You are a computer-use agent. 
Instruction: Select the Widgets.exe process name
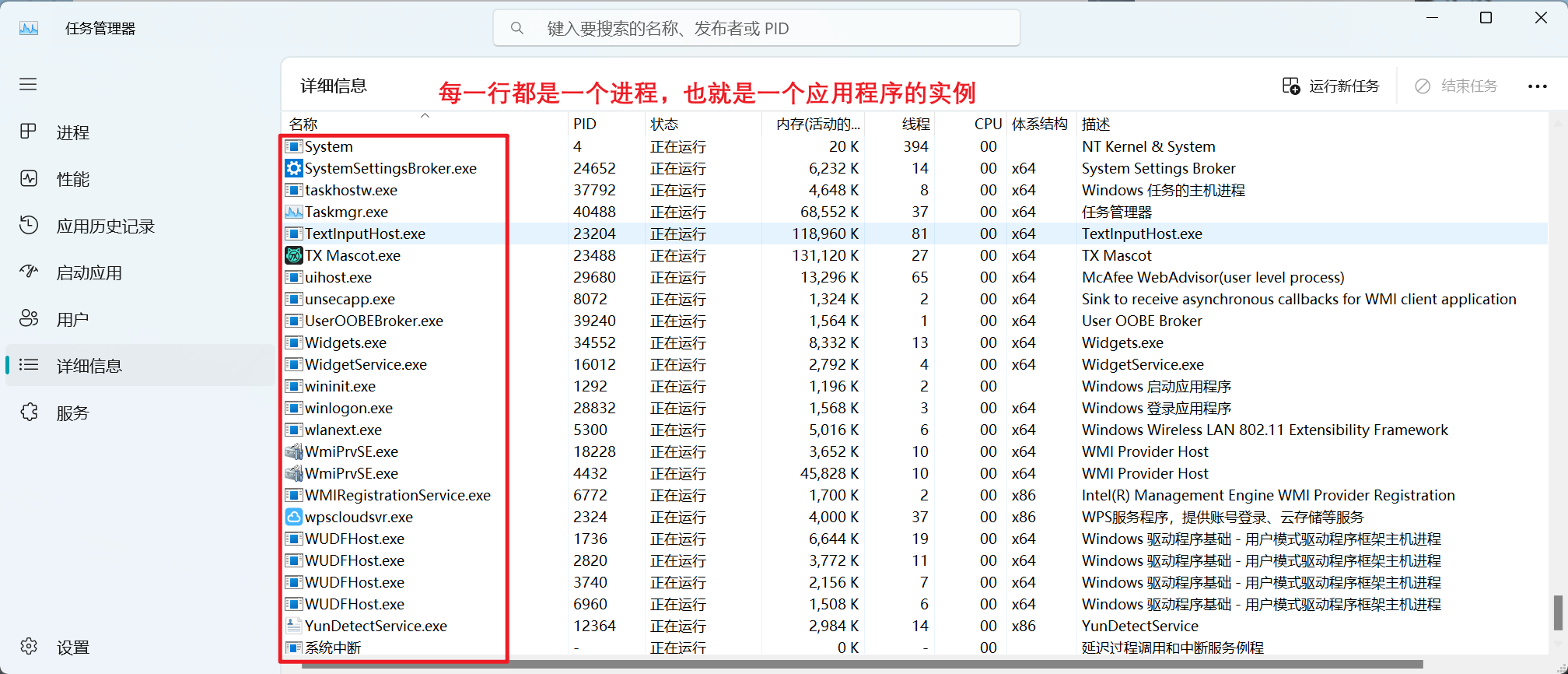coord(345,342)
